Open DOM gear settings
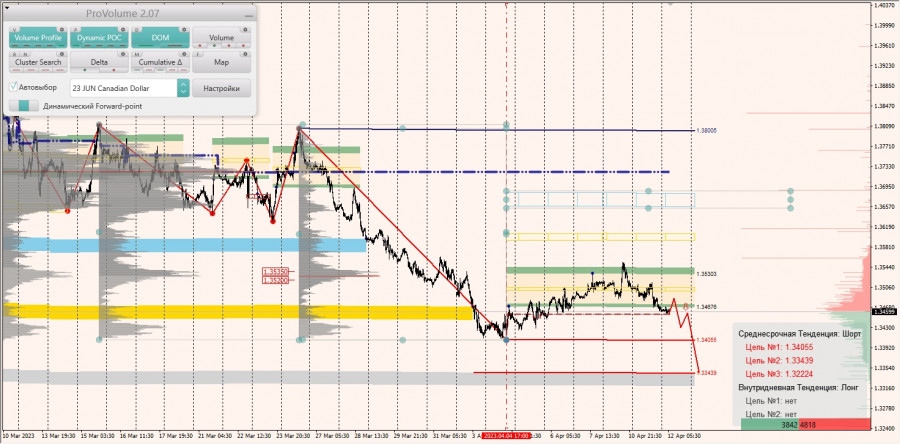900x444 pixels. (185, 29)
